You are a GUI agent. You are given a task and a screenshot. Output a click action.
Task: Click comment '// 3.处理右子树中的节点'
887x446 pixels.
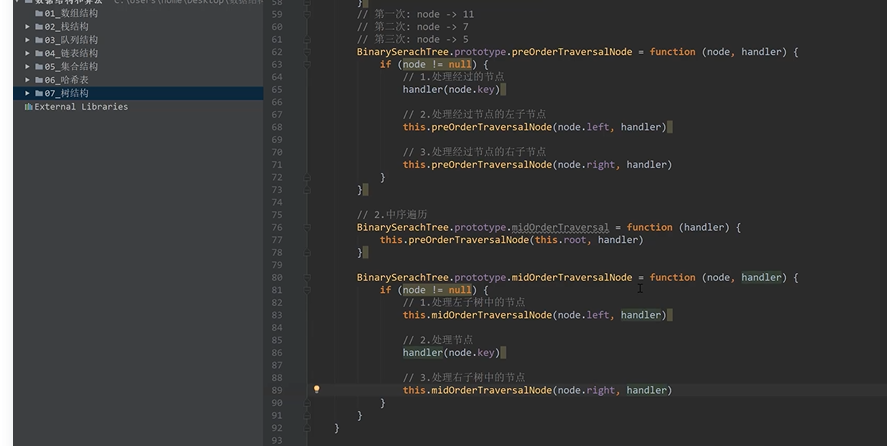click(464, 378)
